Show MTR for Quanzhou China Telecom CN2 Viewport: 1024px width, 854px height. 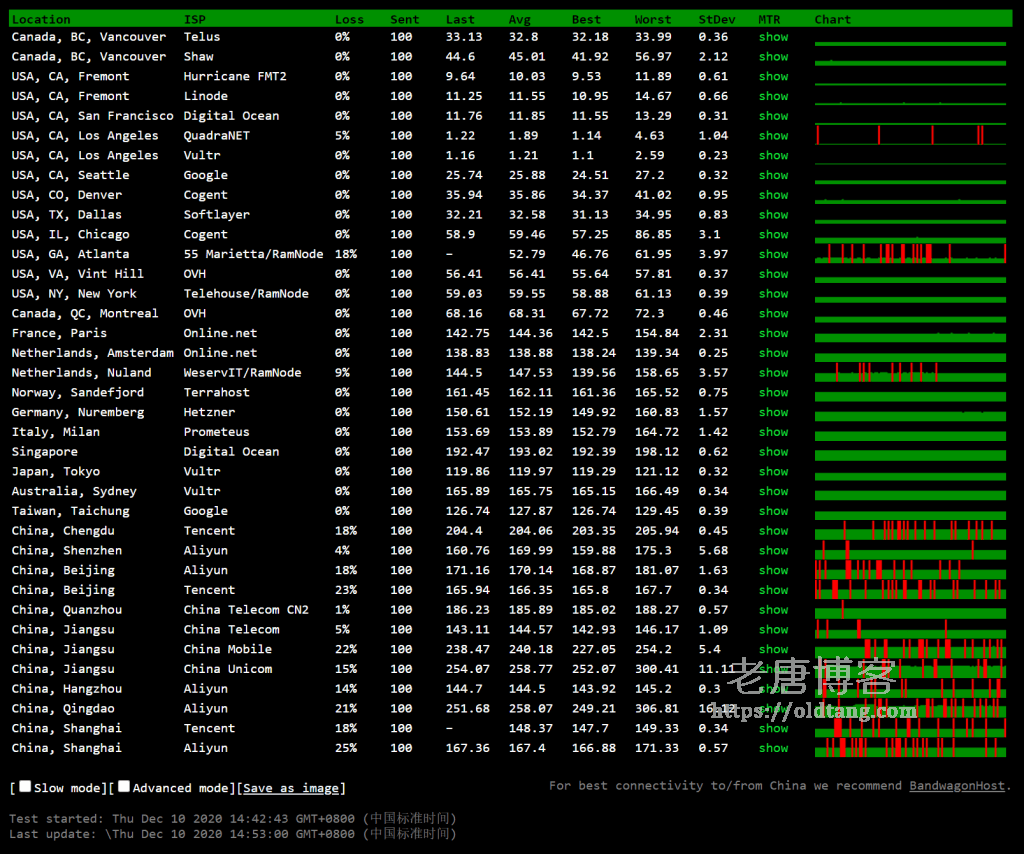(x=773, y=610)
